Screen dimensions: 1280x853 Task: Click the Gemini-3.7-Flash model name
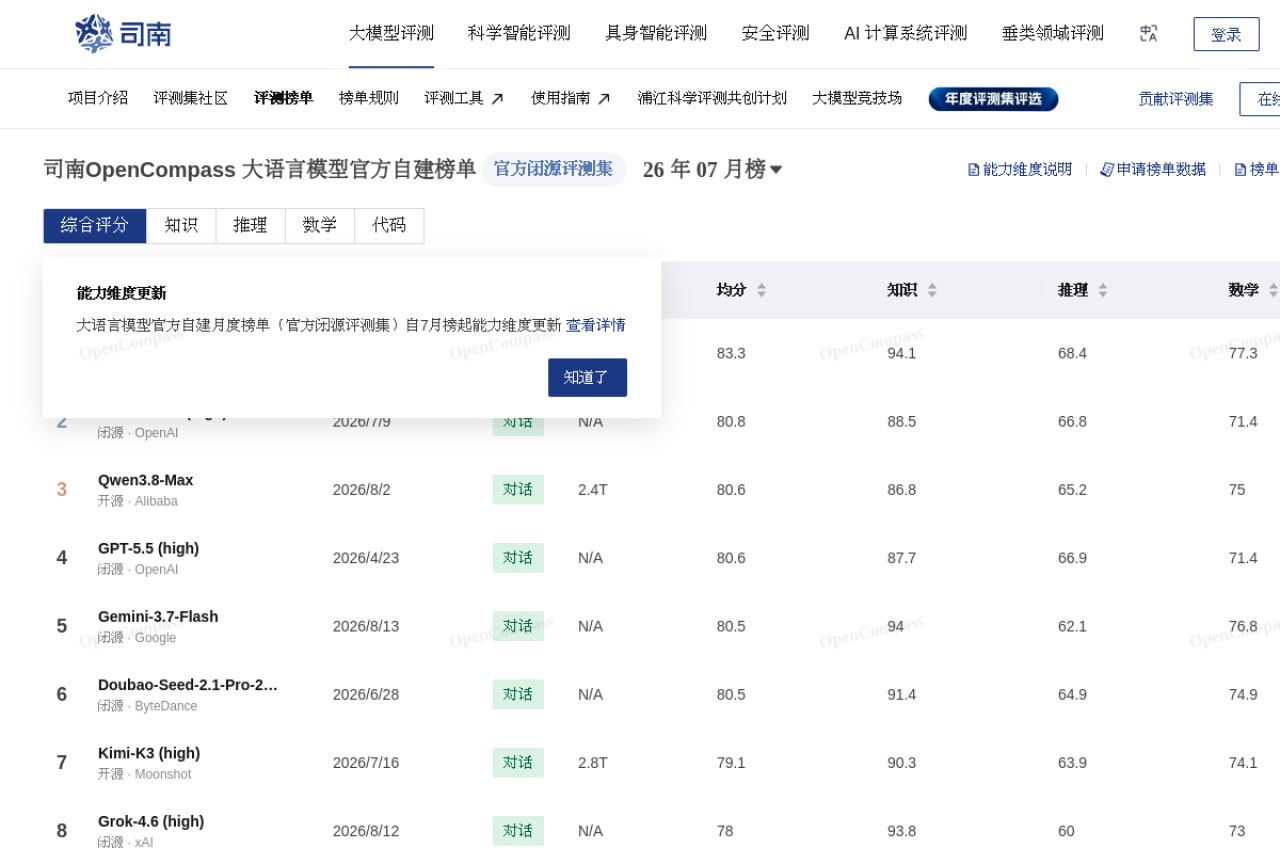(x=158, y=616)
